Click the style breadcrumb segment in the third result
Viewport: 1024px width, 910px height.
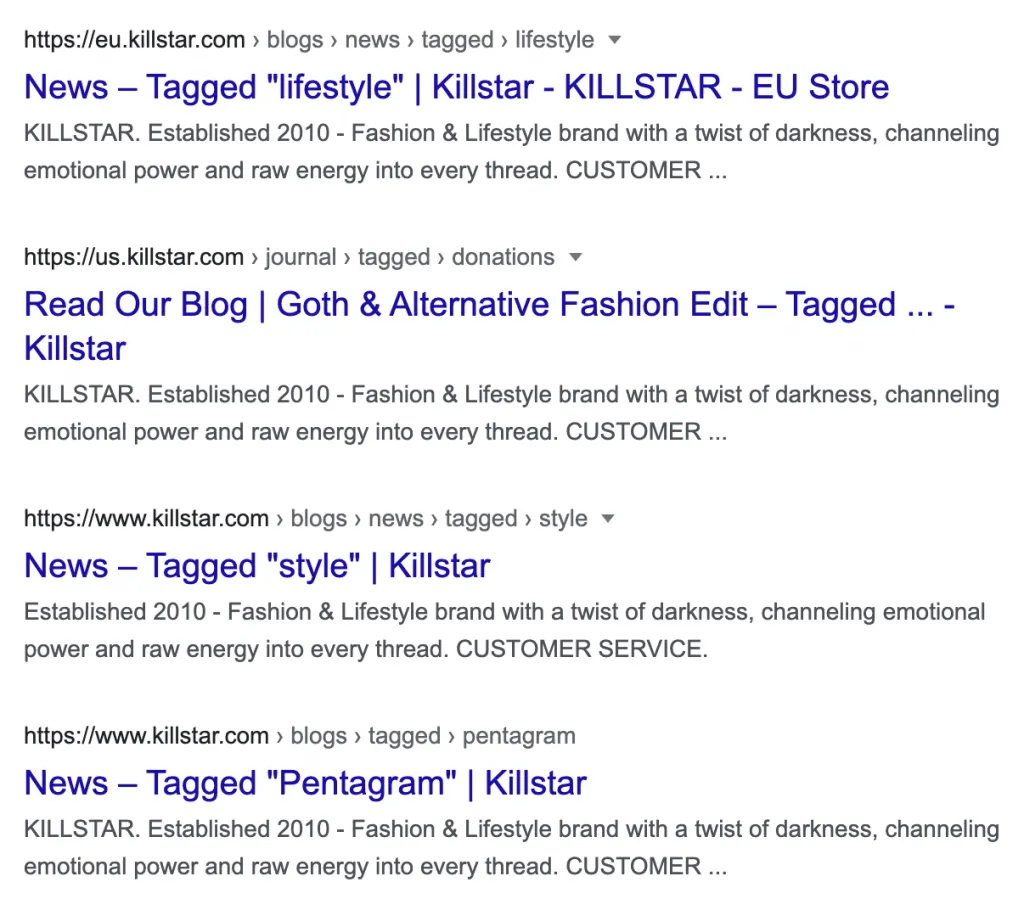[563, 518]
